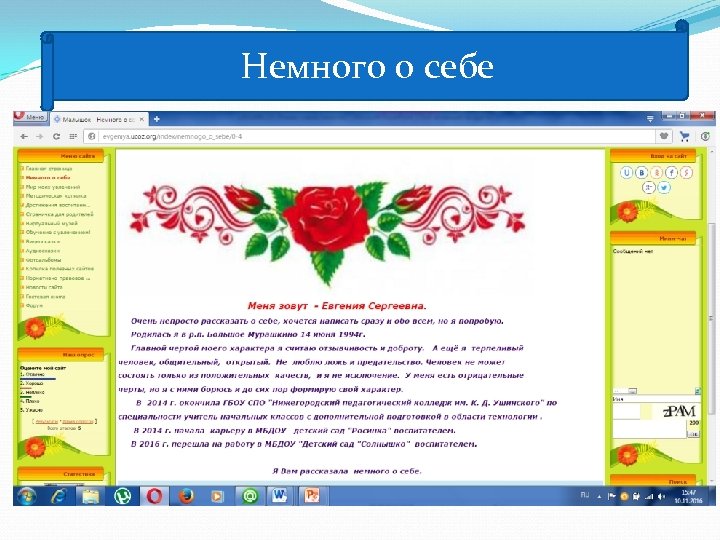Select poll answer 1. Отлично

(32, 374)
